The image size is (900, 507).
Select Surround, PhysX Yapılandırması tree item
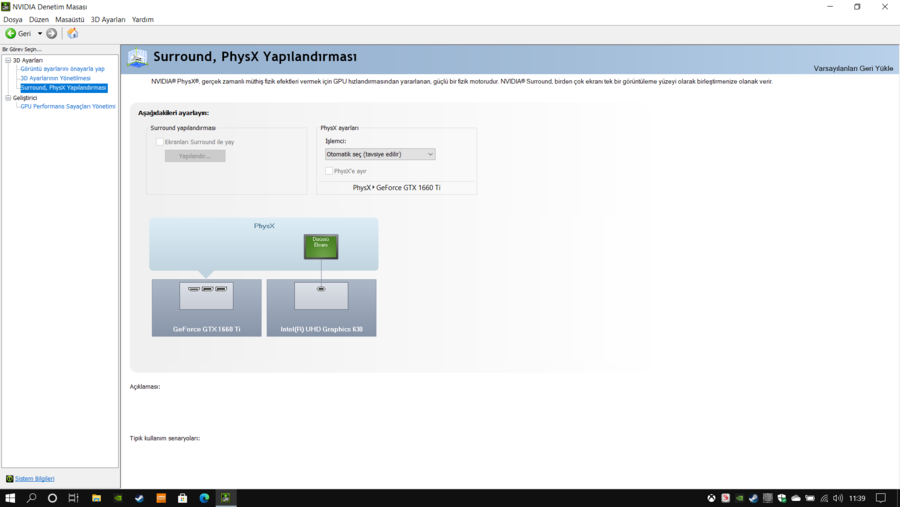pos(64,88)
